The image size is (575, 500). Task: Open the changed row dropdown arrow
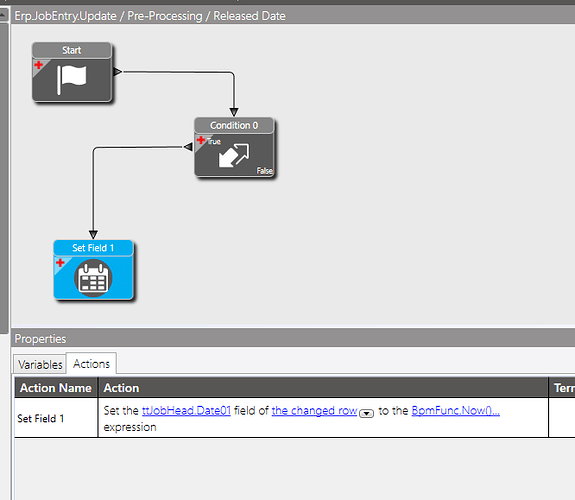point(366,413)
